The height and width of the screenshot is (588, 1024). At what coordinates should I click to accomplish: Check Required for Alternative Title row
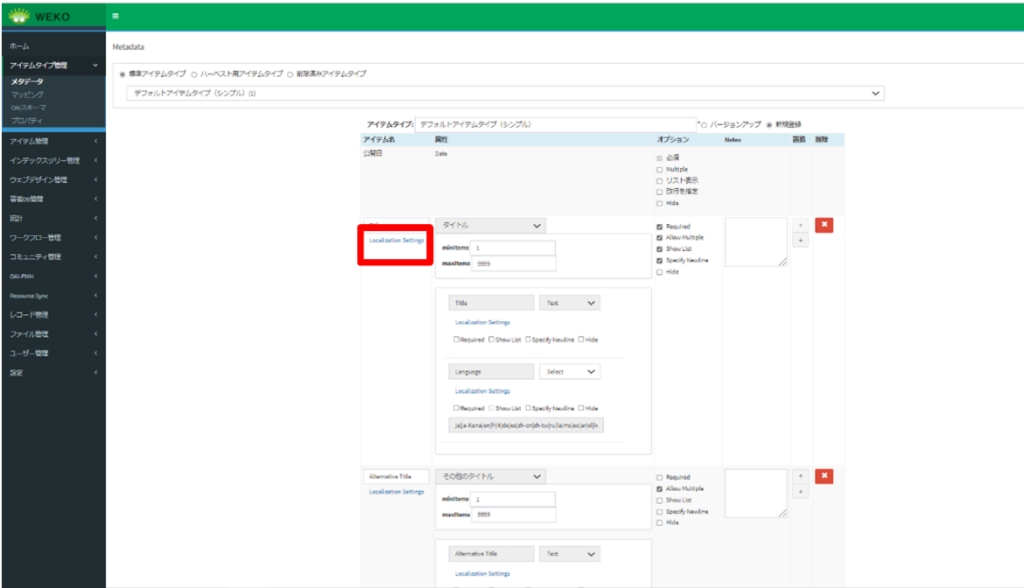coord(659,478)
